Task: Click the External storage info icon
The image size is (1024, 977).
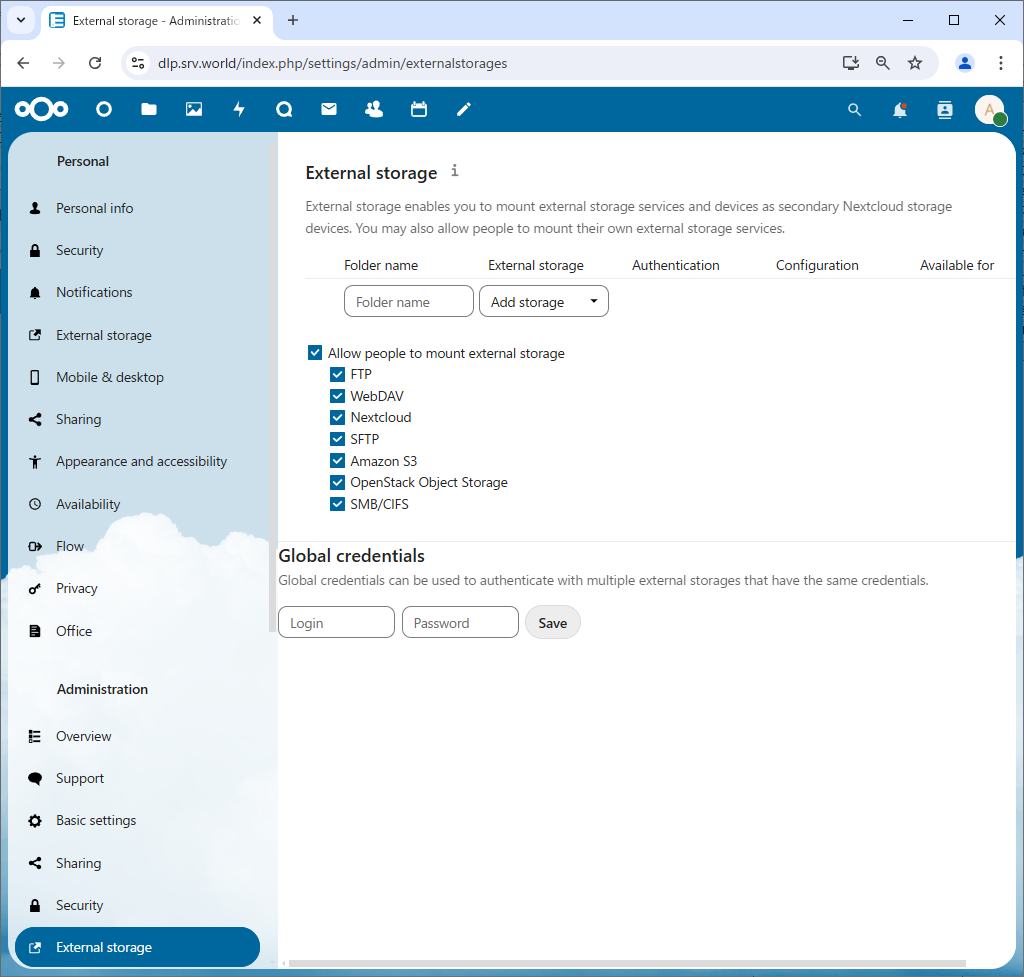Action: pos(454,171)
